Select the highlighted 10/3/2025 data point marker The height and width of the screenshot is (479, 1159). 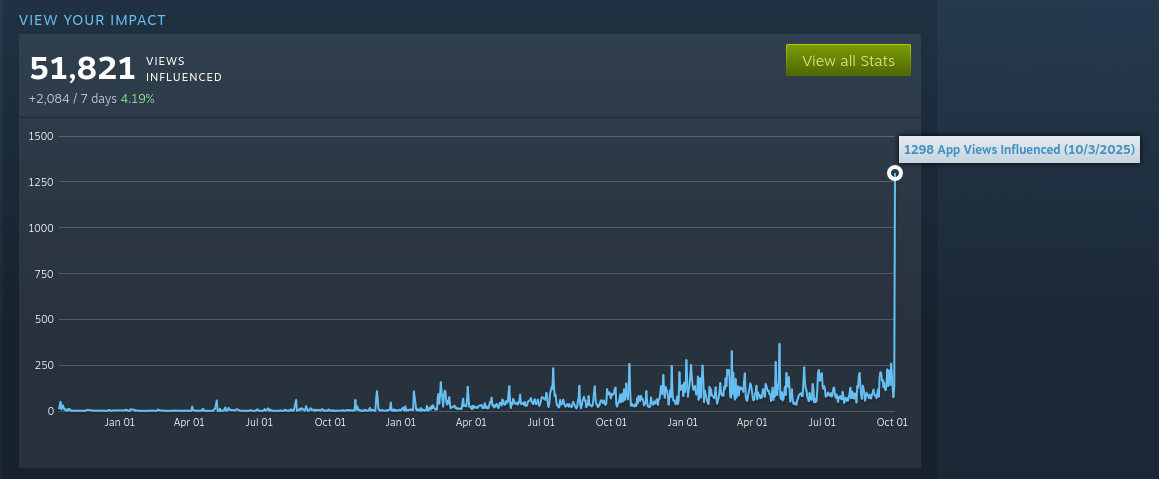pyautogui.click(x=894, y=173)
